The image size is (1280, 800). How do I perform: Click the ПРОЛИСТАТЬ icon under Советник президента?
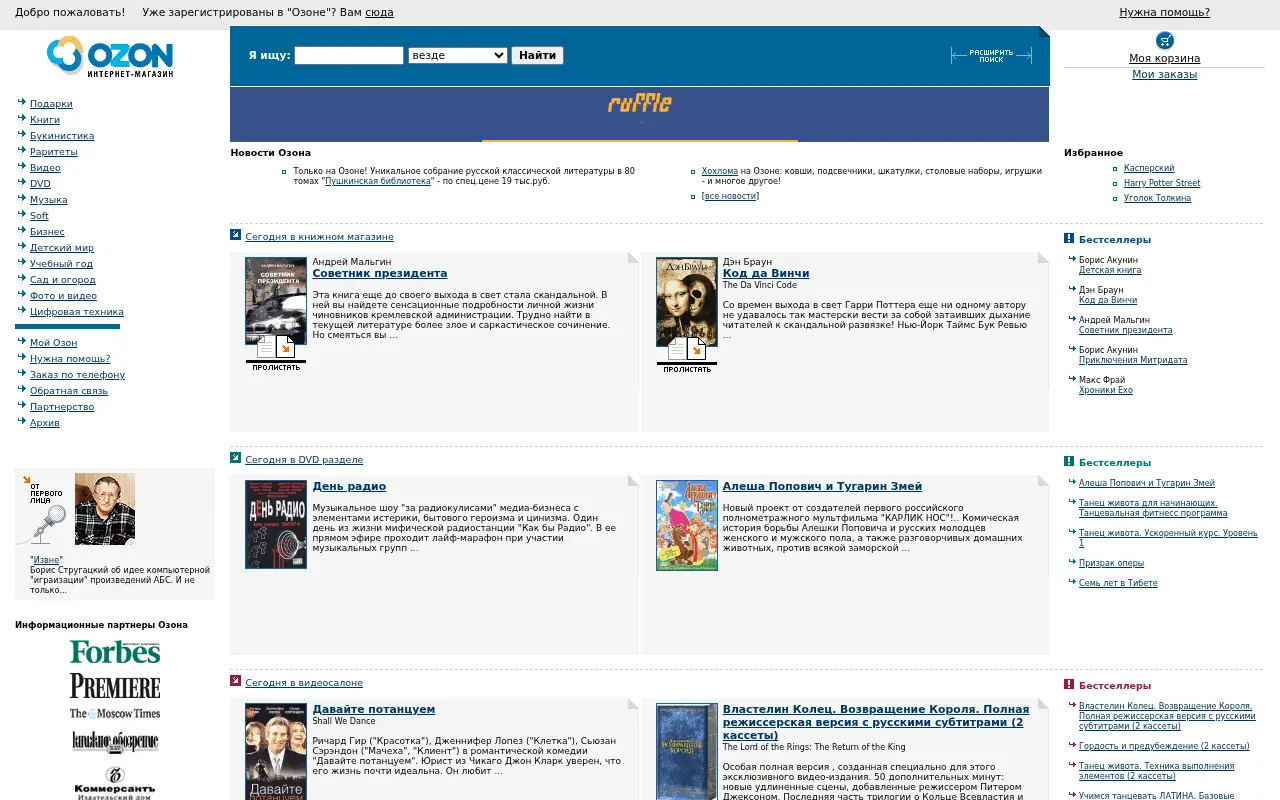point(276,353)
